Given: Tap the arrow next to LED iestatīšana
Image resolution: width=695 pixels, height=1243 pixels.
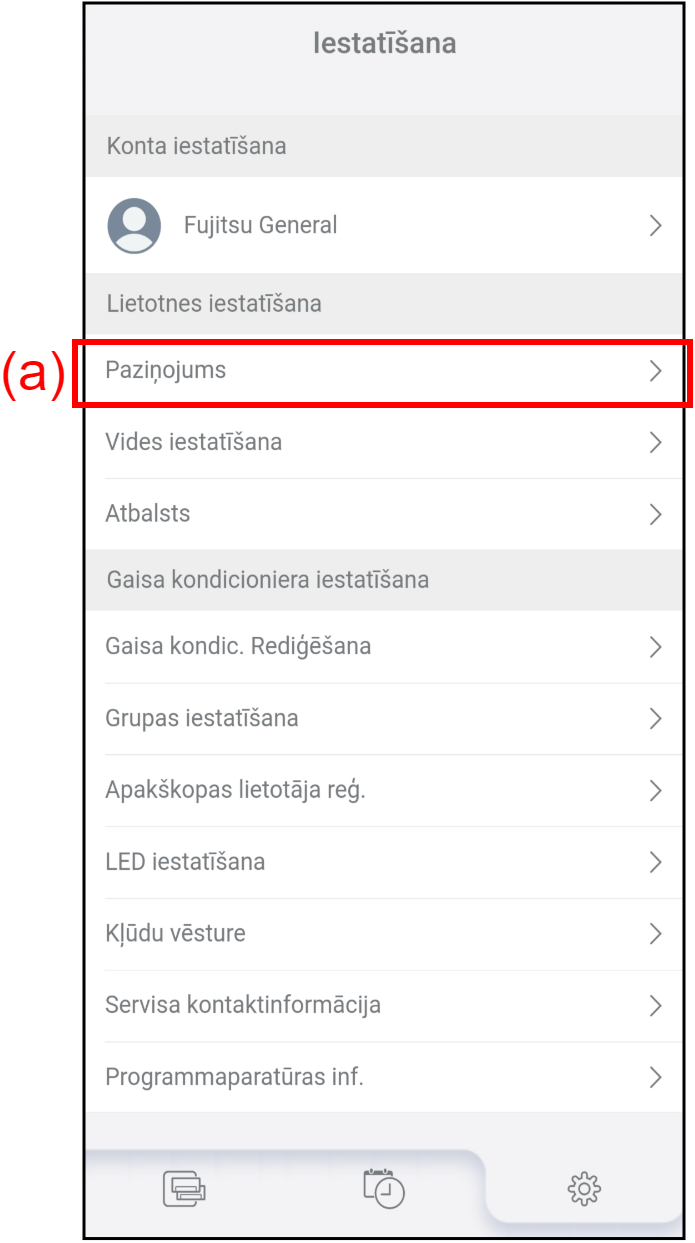Looking at the screenshot, I should click(656, 862).
